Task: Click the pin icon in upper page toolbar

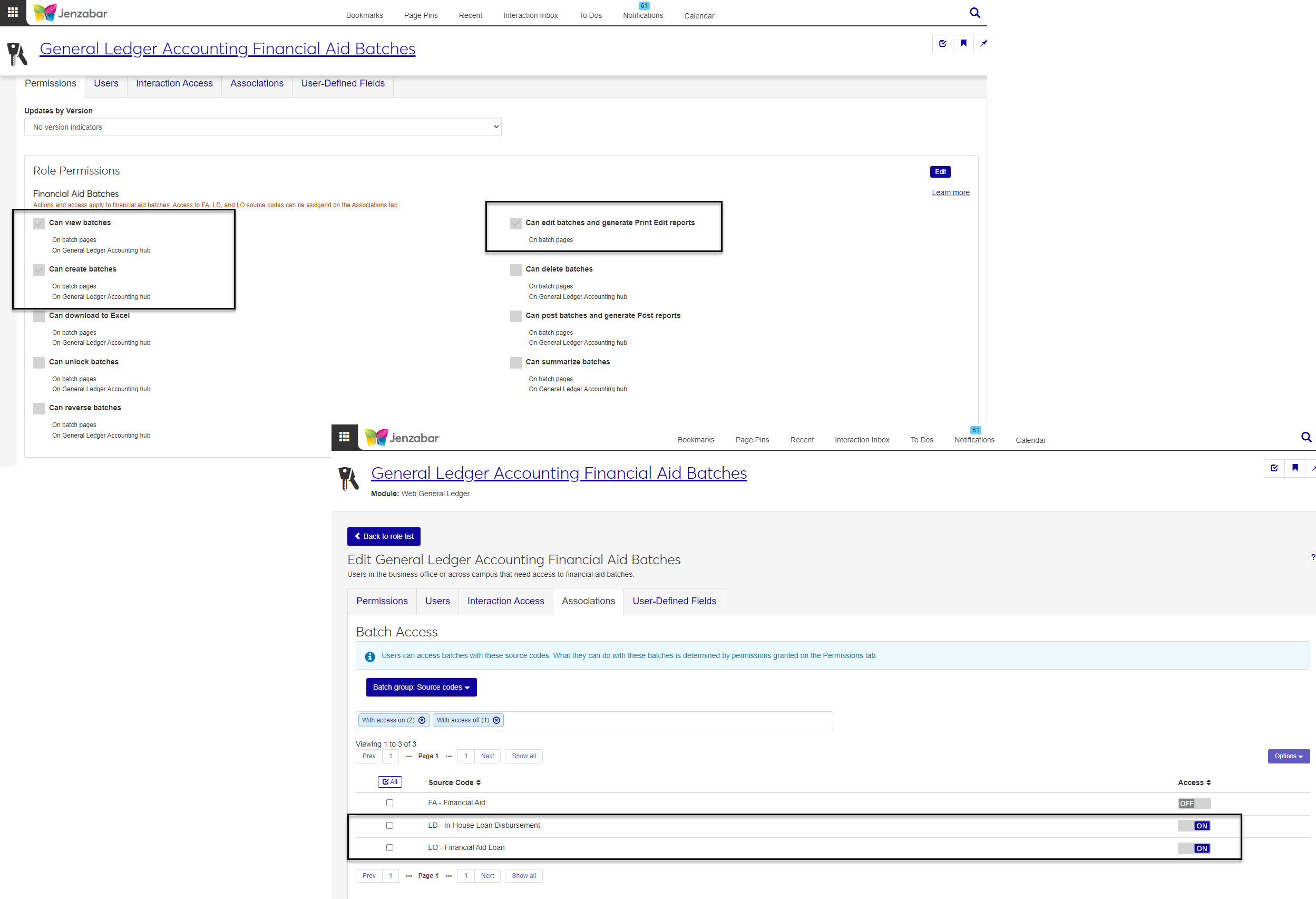Action: tap(983, 44)
